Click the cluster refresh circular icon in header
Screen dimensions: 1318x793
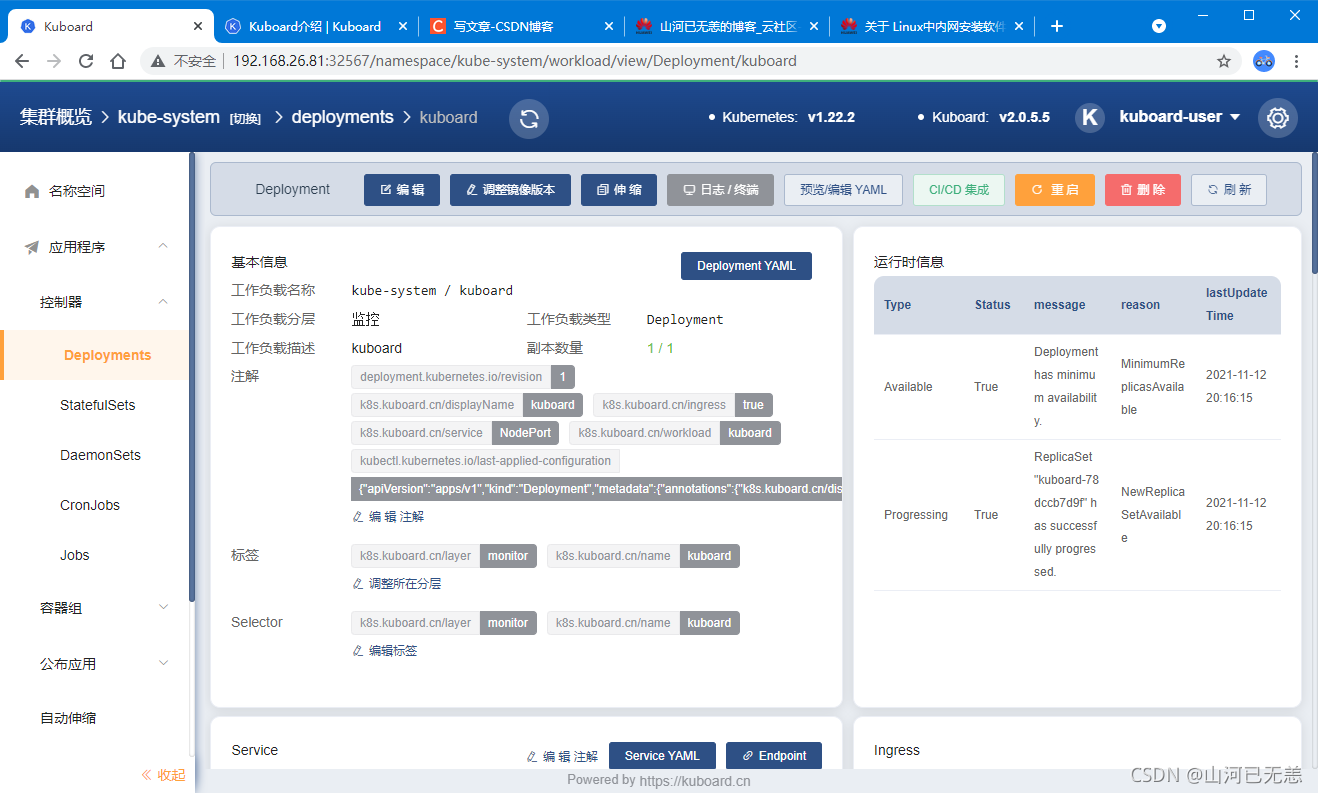coord(529,119)
